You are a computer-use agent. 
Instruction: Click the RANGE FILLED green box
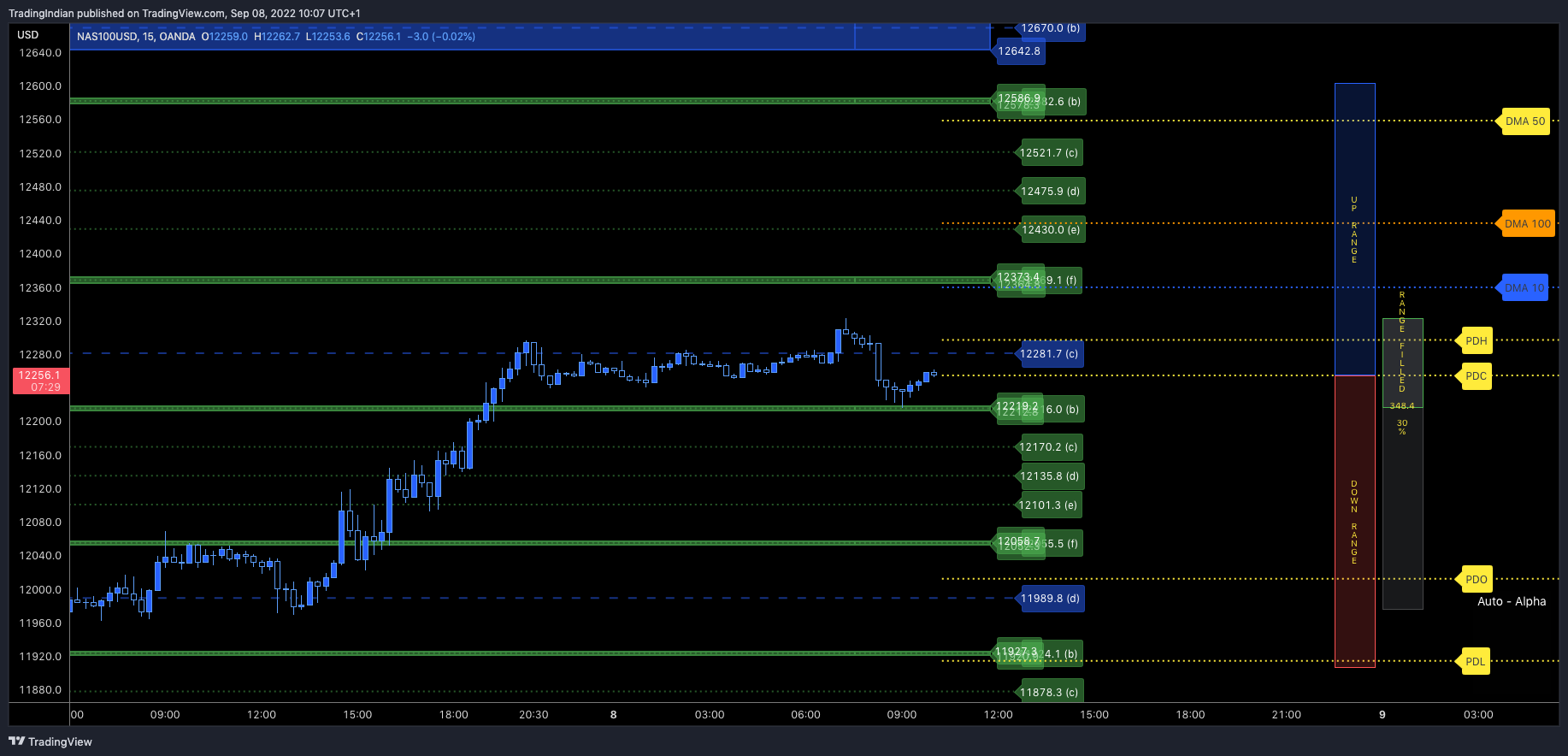[1403, 363]
